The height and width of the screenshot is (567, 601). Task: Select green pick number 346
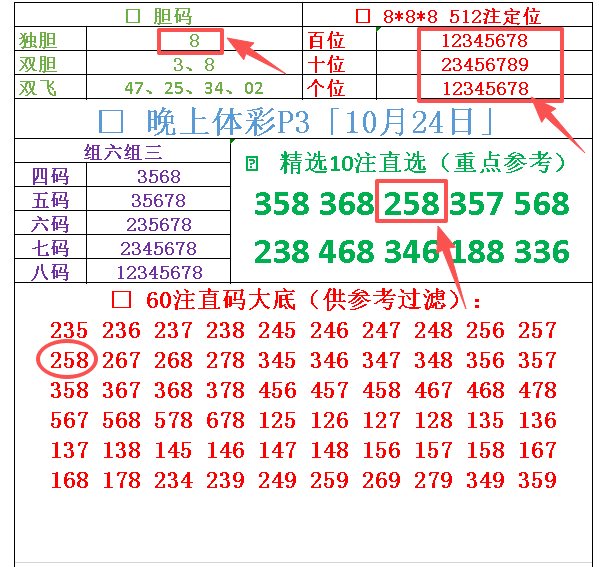pos(412,251)
